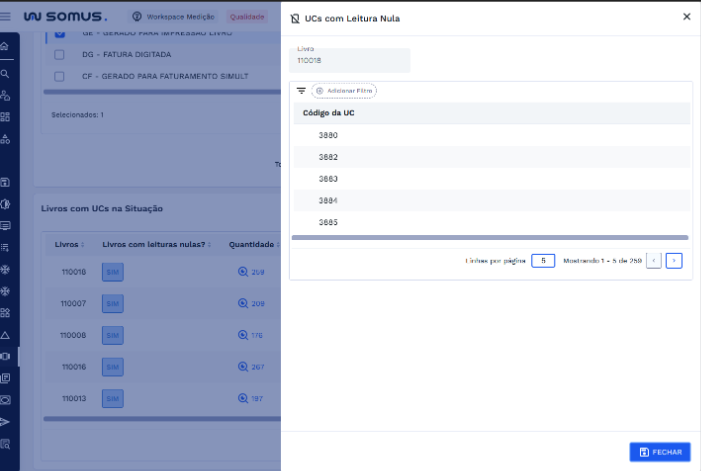Click the Livro input field 110018
This screenshot has width=701, height=471.
tap(350, 60)
